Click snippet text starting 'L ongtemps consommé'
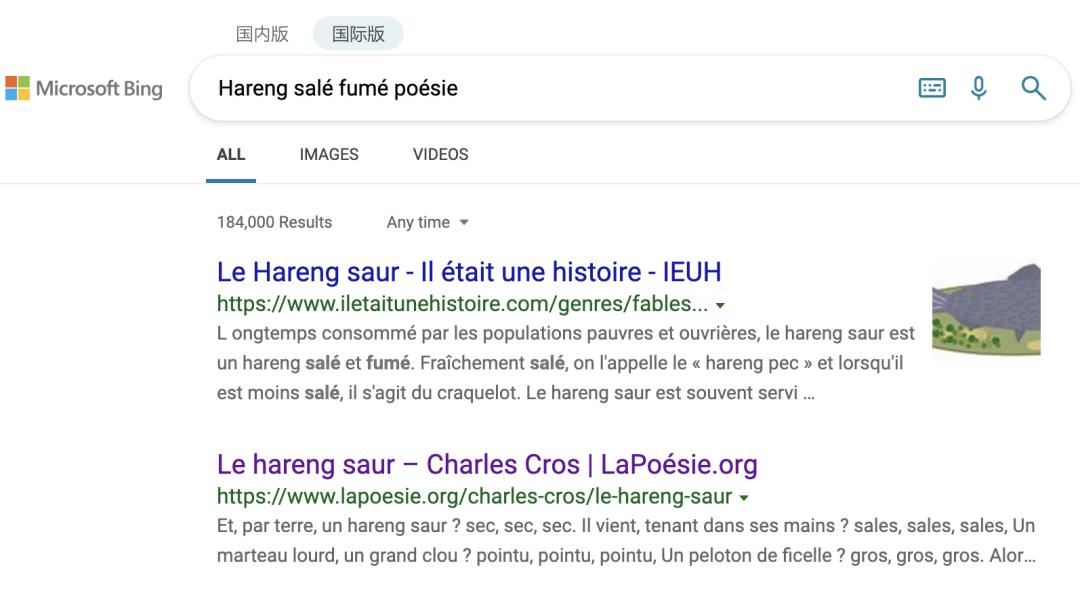 pyautogui.click(x=565, y=363)
